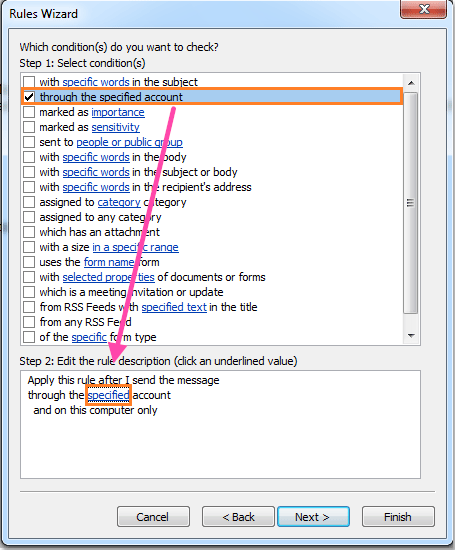The image size is (455, 550).
Task: Tick 'assigned to any category' checkbox
Action: click(29, 217)
